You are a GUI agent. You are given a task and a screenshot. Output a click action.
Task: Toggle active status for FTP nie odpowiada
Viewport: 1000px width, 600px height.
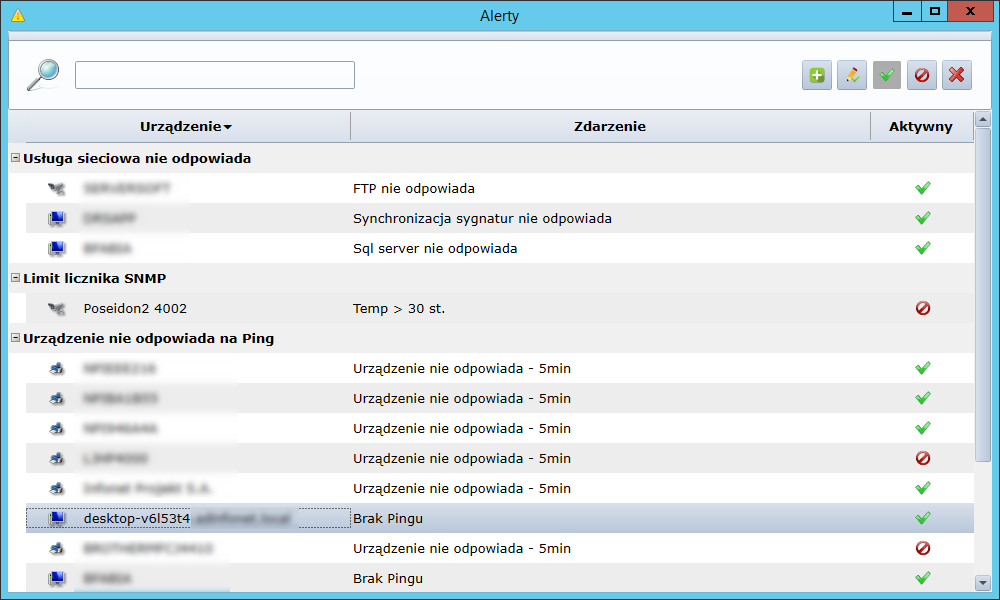tap(922, 188)
